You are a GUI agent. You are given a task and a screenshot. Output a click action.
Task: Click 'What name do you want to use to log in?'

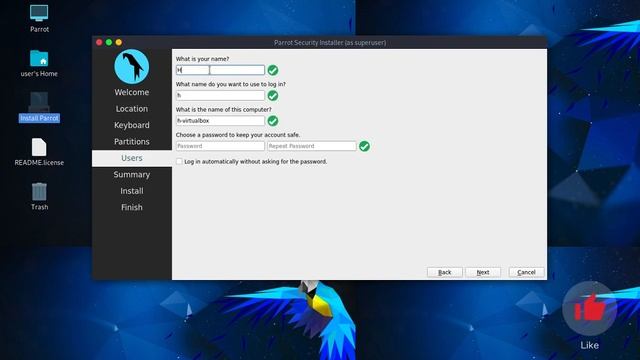[x=231, y=84]
